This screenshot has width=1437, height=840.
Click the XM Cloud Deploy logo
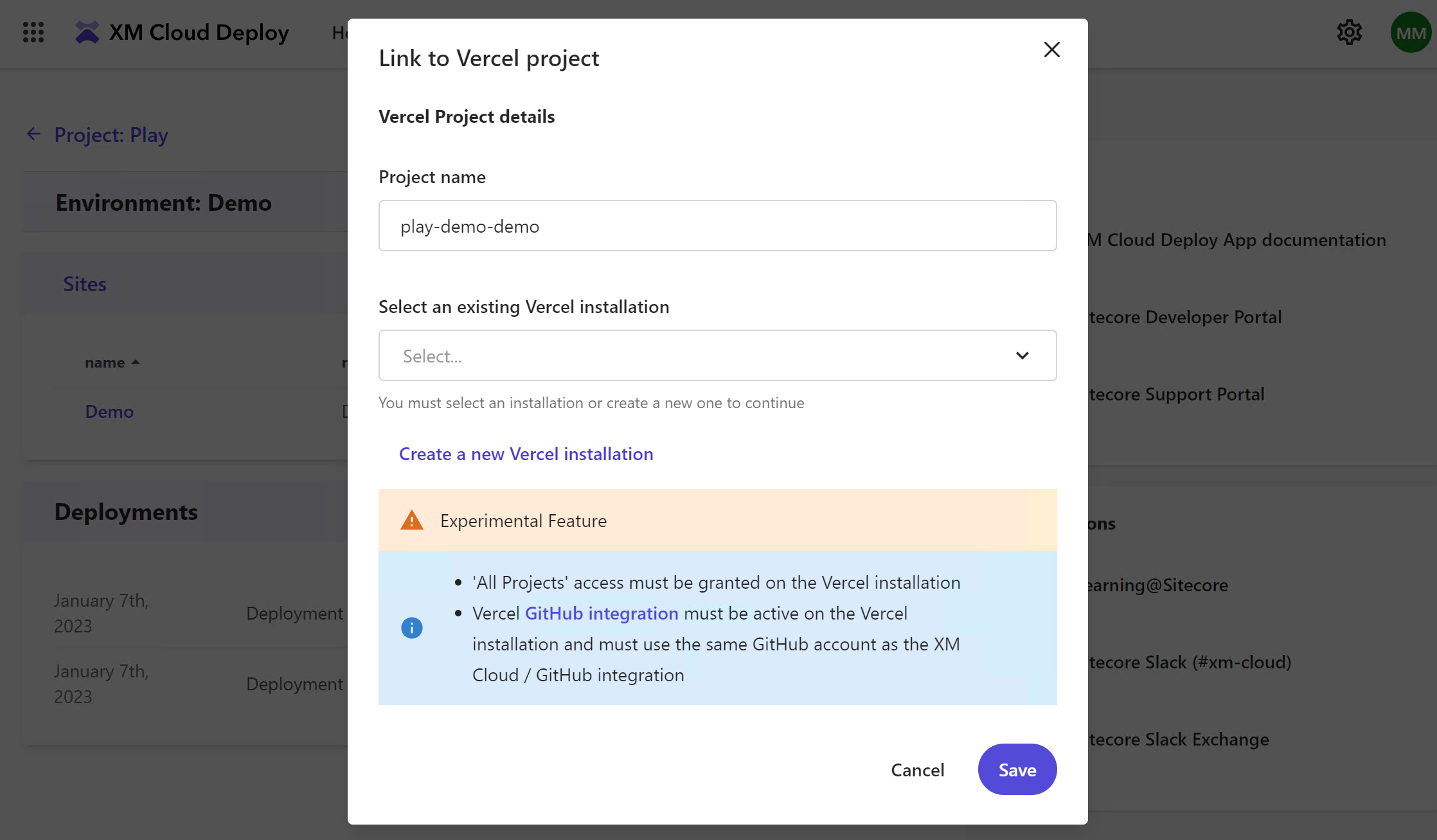click(x=182, y=32)
